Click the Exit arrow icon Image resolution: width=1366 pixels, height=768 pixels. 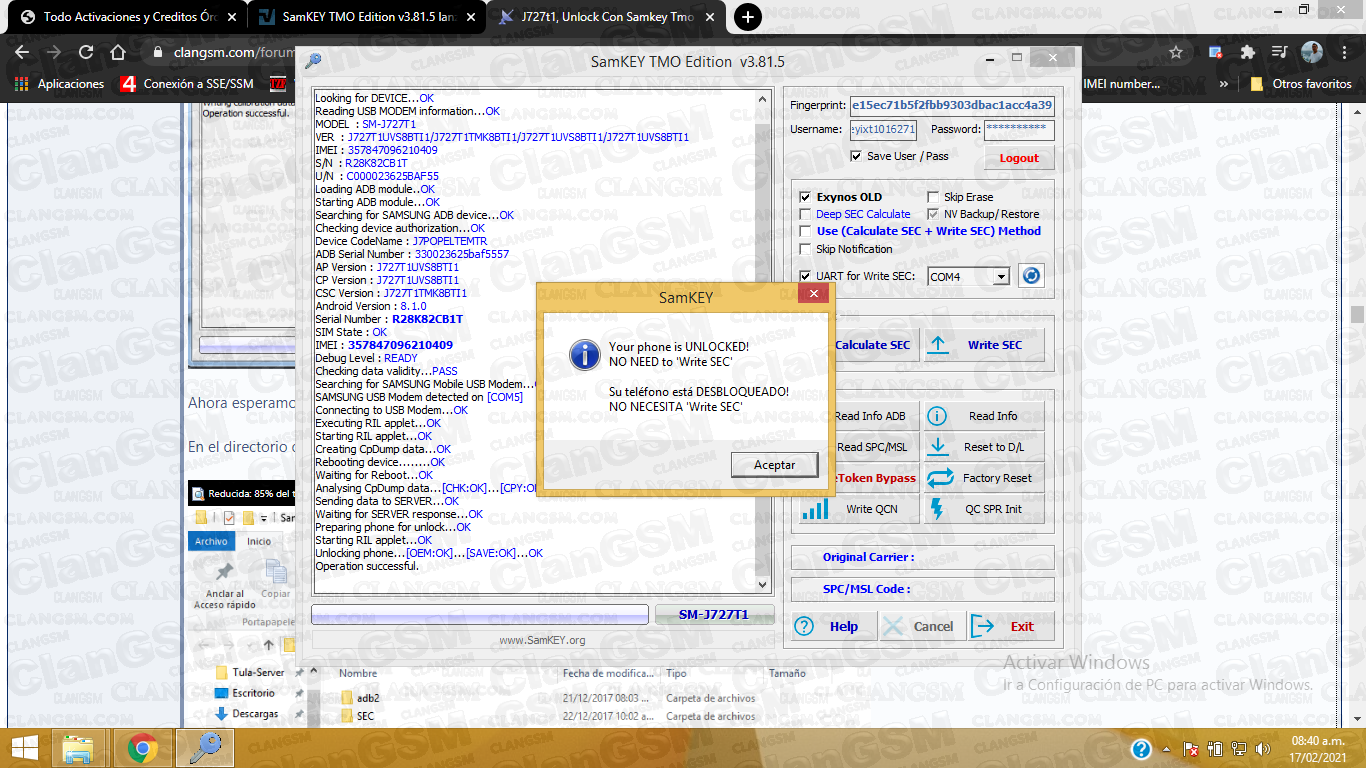(983, 626)
